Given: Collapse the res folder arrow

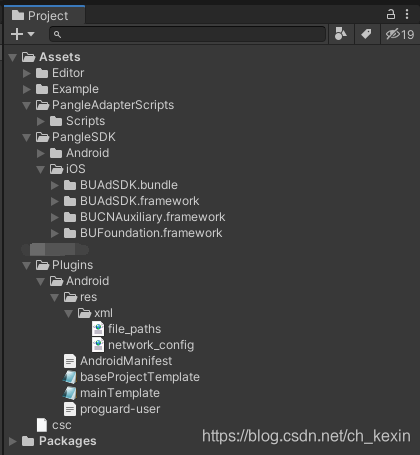Looking at the screenshot, I should [x=55, y=297].
